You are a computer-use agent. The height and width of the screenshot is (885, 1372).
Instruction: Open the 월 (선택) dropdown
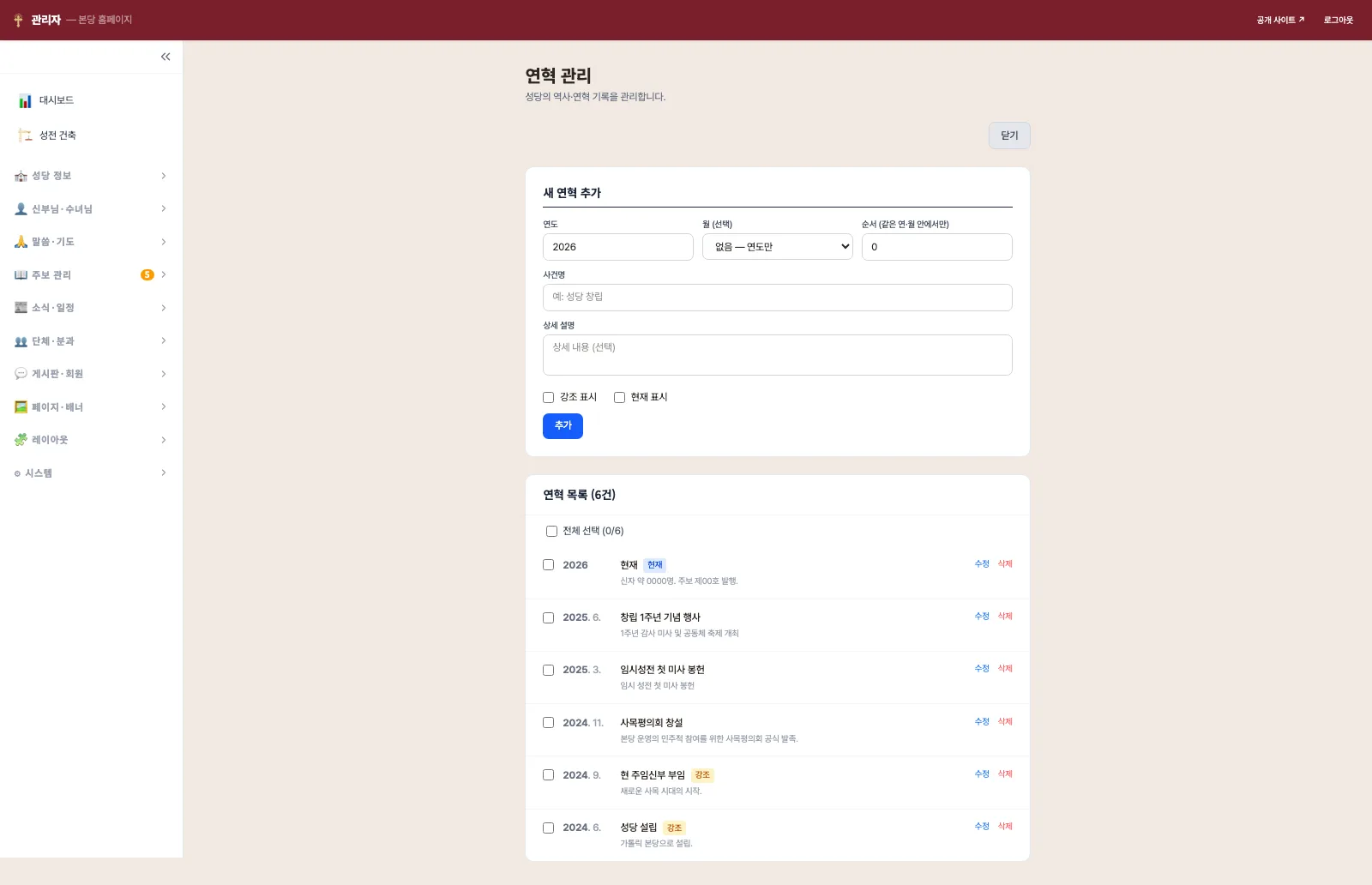click(778, 247)
